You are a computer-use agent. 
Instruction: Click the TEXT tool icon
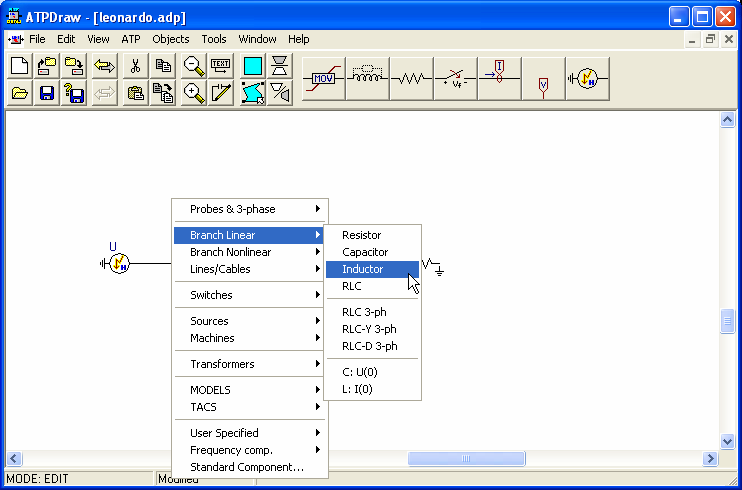221,65
